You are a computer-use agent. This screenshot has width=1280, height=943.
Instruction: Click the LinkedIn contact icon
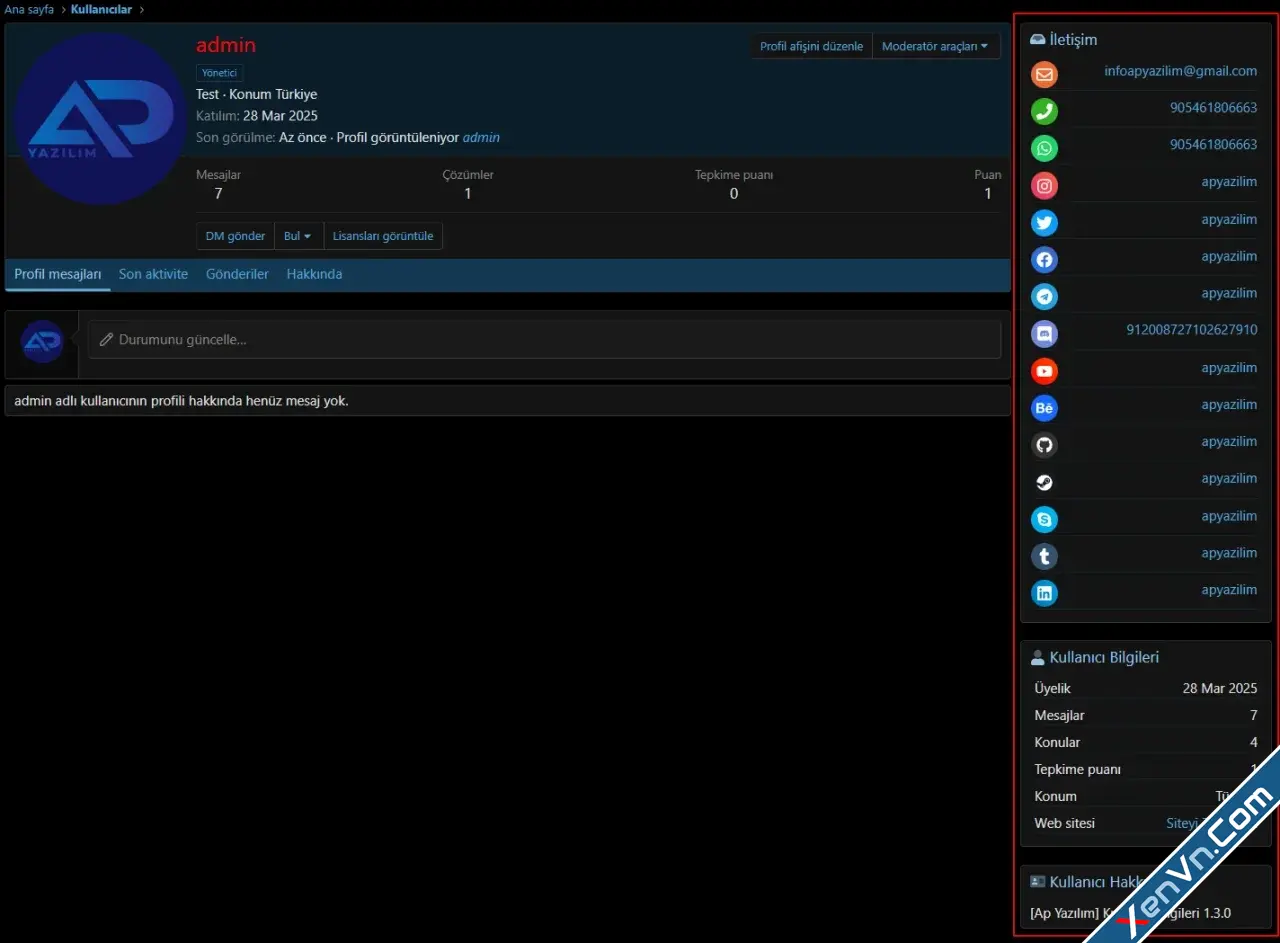point(1044,593)
